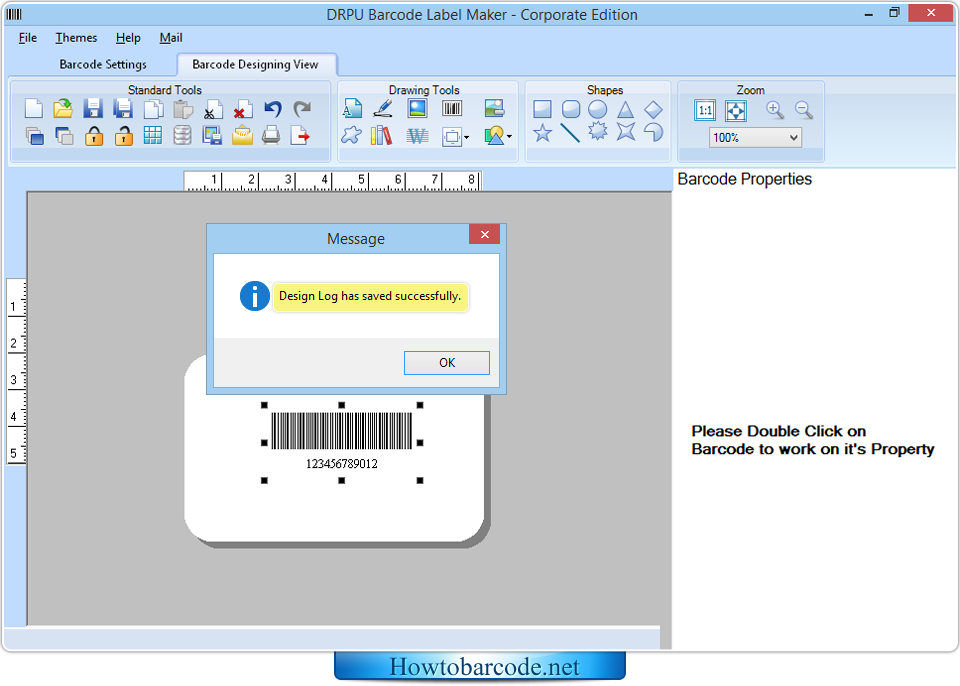This screenshot has width=960, height=686.
Task: Click the books library icon
Action: point(381,135)
